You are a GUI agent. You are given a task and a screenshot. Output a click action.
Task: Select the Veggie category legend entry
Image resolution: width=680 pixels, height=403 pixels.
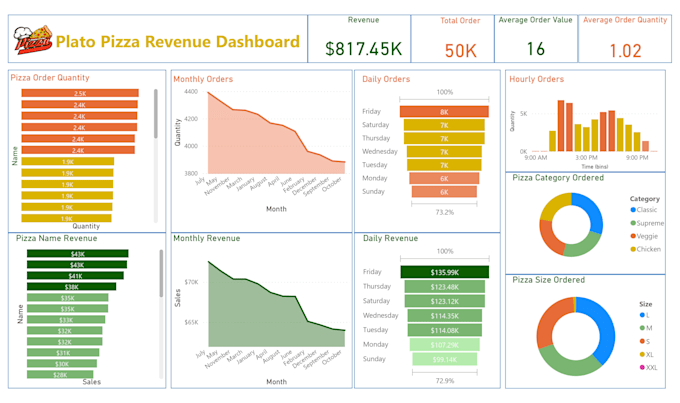coord(644,236)
